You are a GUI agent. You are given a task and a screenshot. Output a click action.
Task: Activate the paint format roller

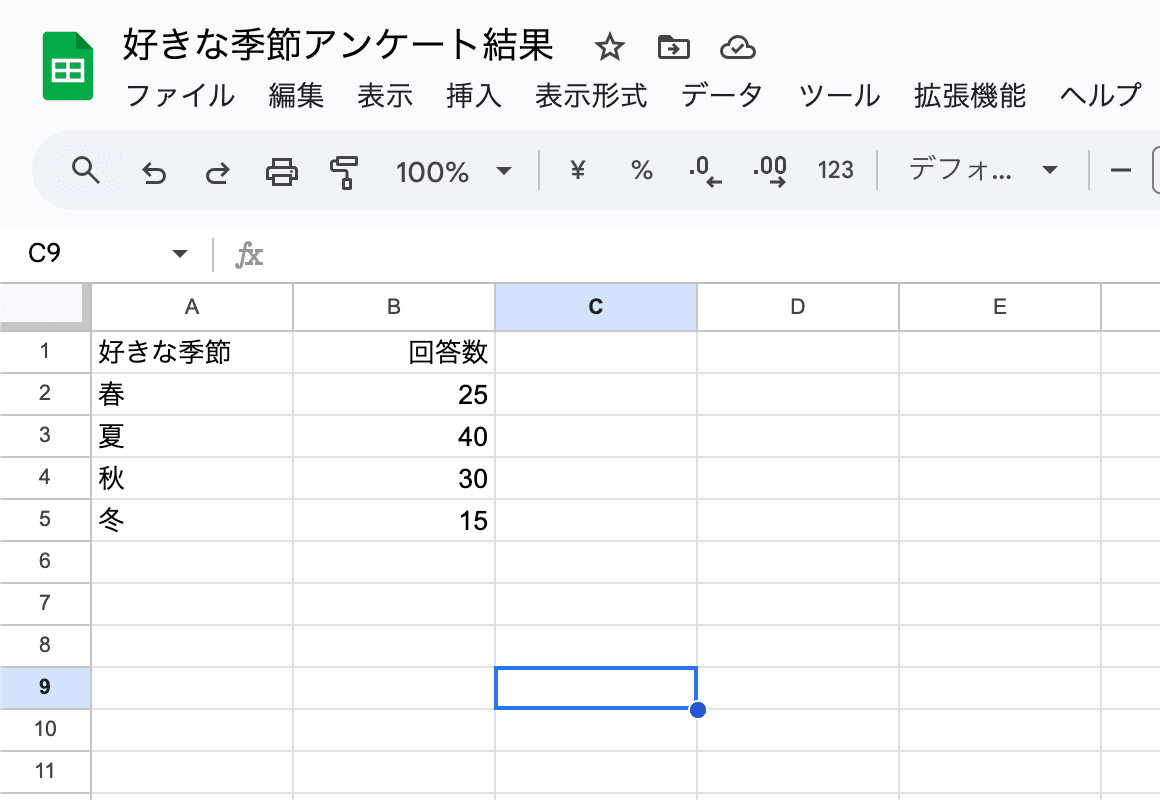coord(344,172)
